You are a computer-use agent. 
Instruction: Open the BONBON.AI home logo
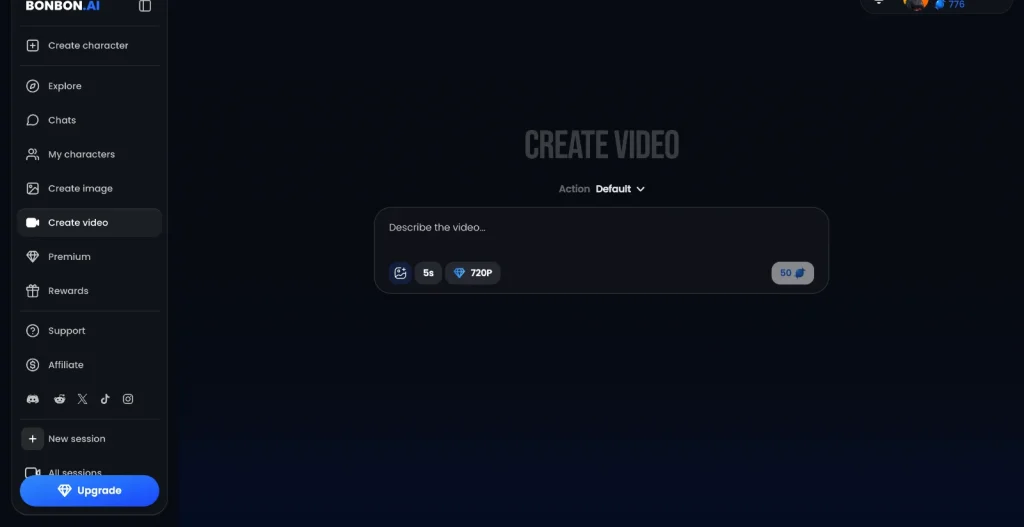(63, 6)
